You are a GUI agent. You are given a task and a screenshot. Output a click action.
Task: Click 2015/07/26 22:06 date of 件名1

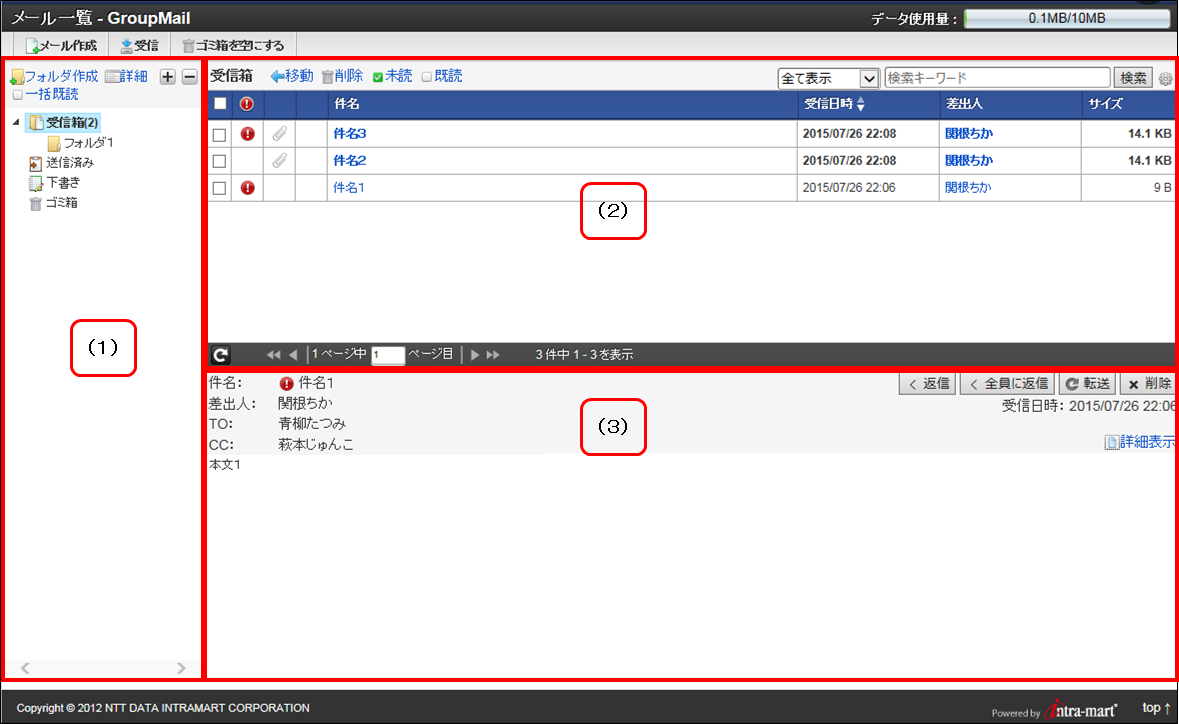tap(849, 188)
